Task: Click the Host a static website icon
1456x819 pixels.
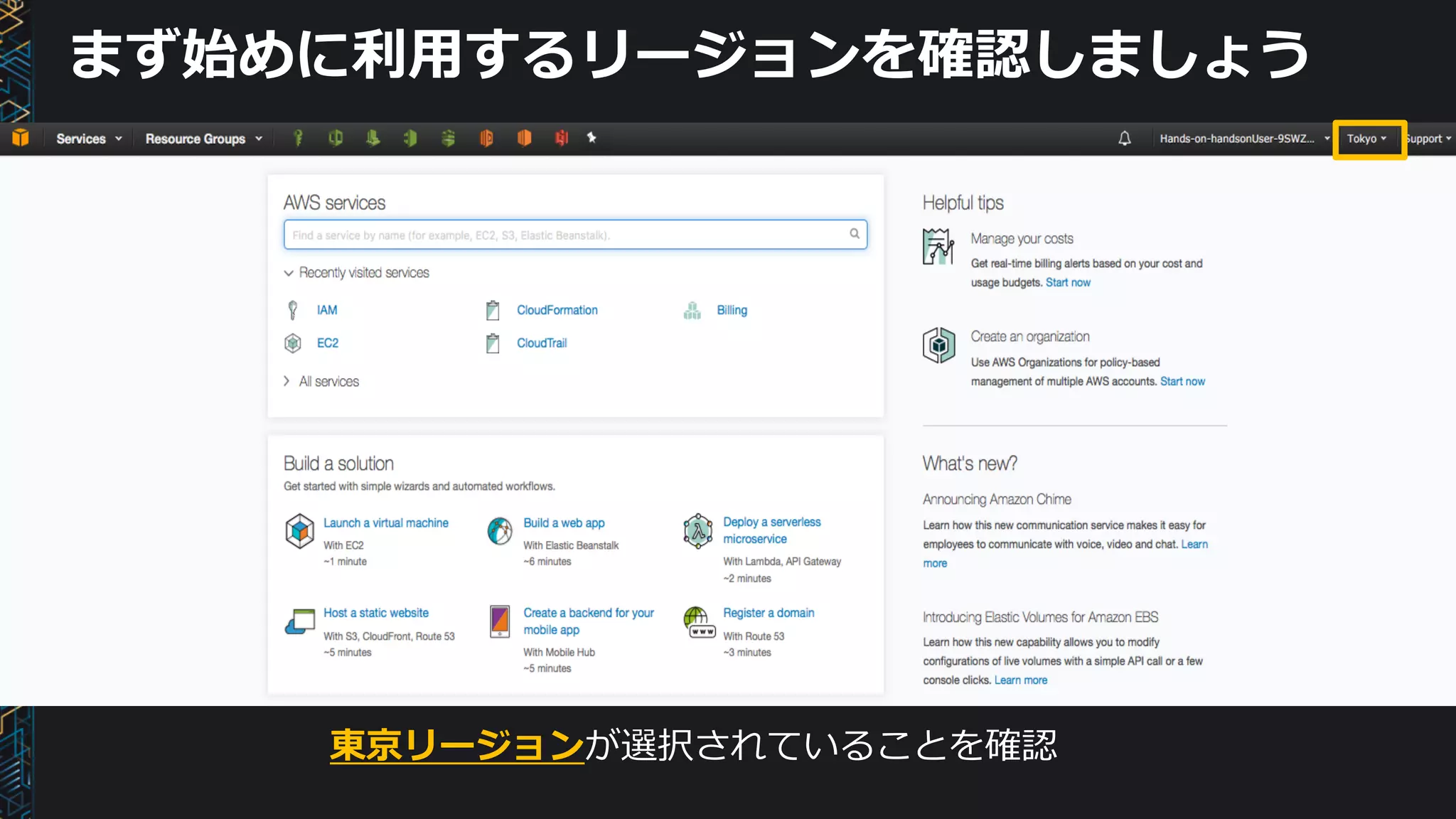Action: coord(300,621)
